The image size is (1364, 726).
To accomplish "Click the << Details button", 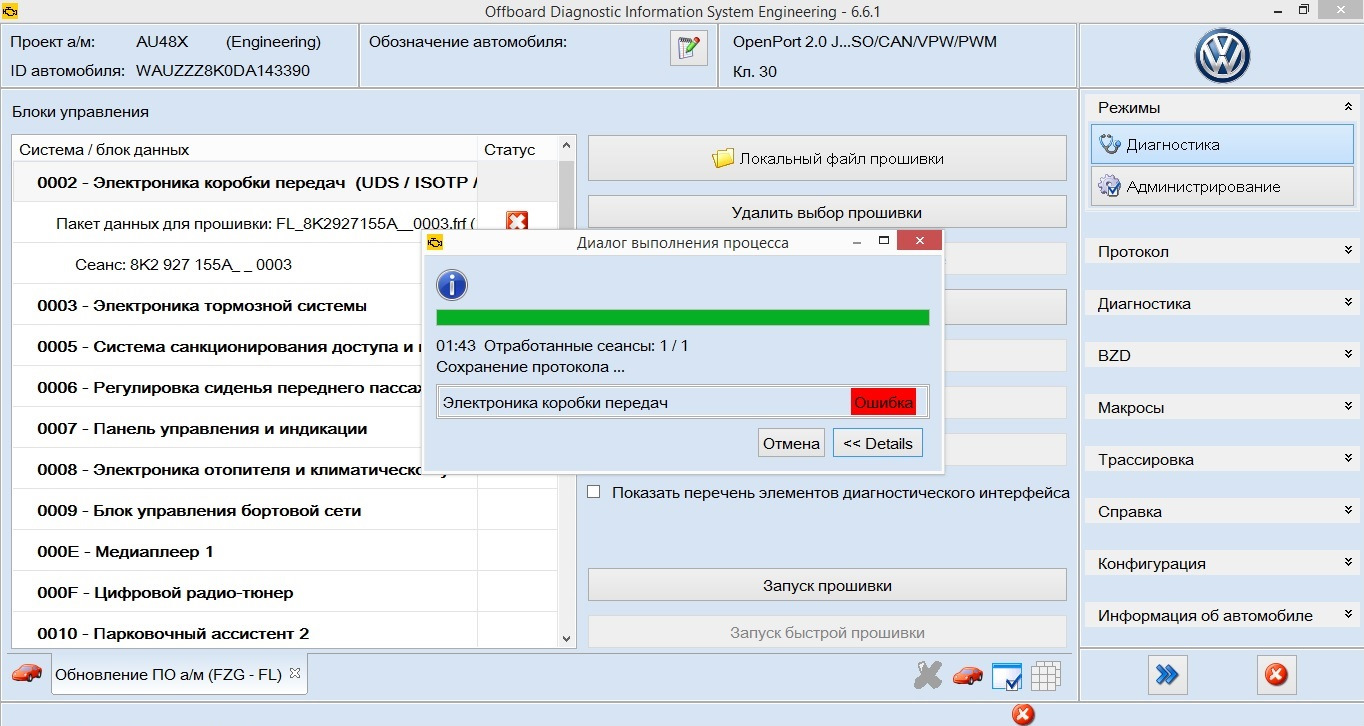I will click(878, 443).
